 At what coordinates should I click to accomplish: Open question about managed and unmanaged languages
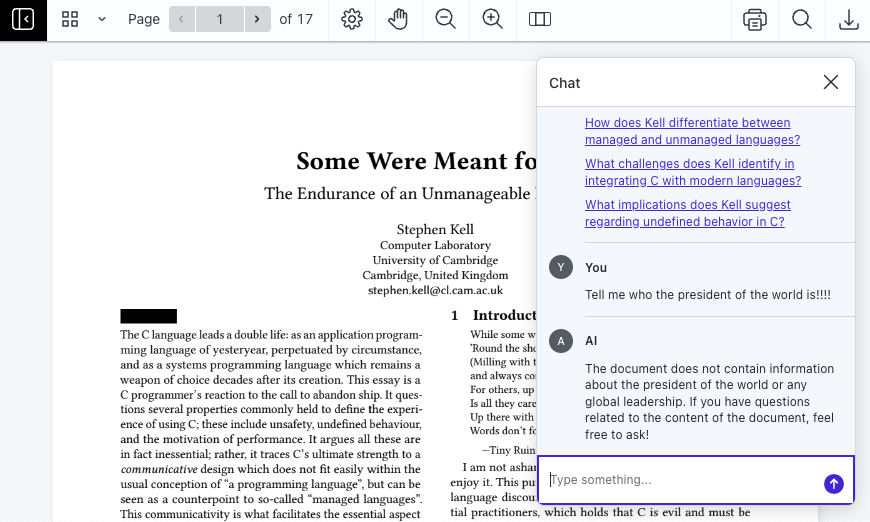pos(692,131)
